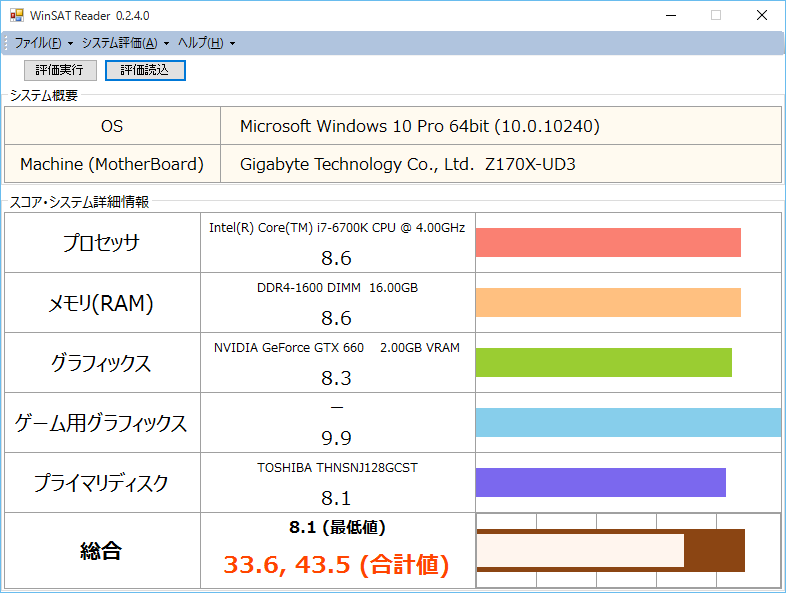Viewport: 786px width, 593px height.
Task: Click the purple primary disk bar
Action: pos(601,482)
